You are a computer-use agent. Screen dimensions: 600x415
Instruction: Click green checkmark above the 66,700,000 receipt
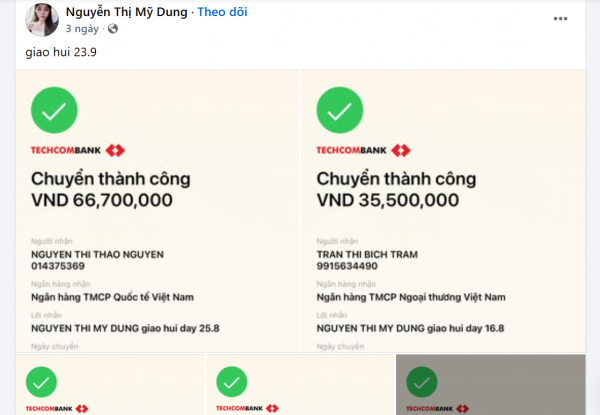pyautogui.click(x=55, y=111)
